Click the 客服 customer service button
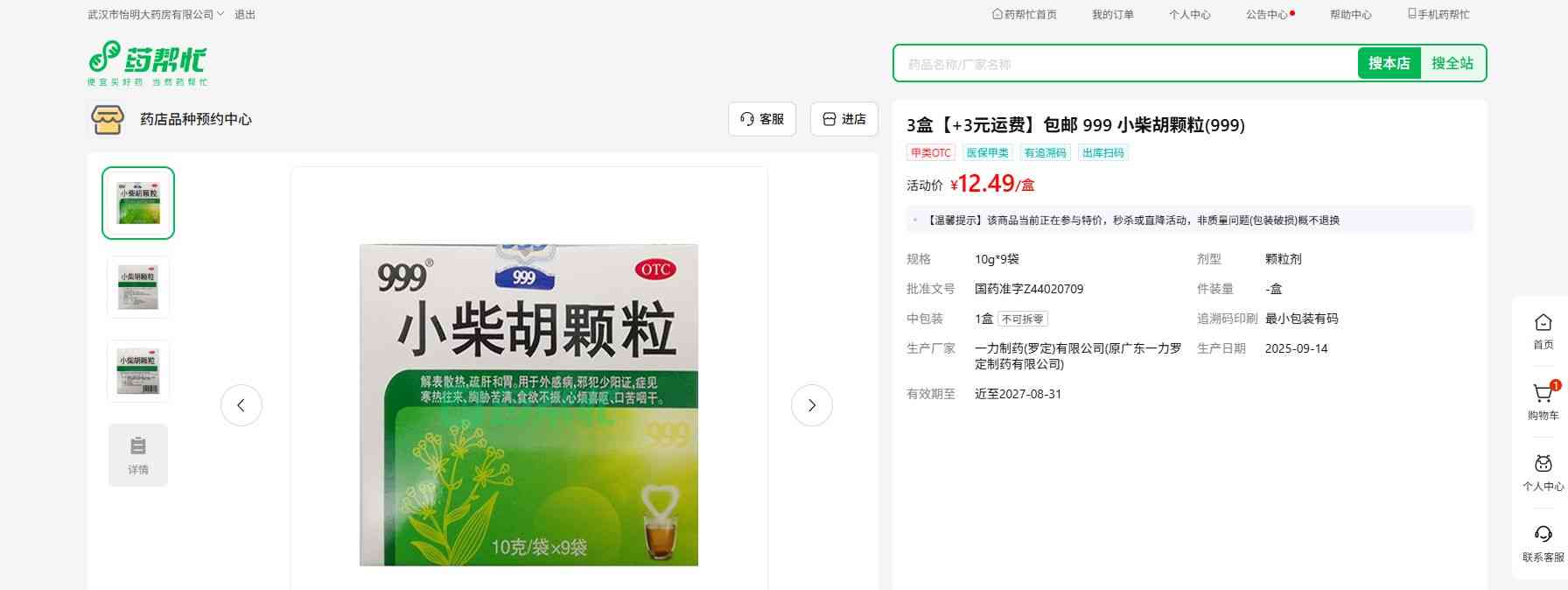The image size is (1568, 590). pos(761,119)
